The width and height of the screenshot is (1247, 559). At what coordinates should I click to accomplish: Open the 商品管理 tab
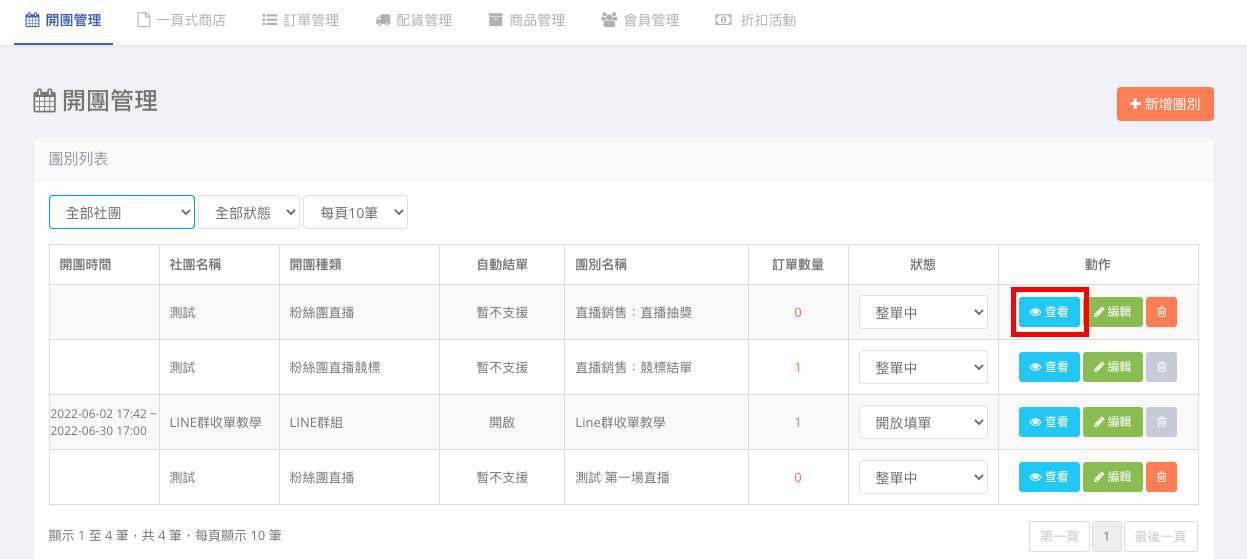[526, 20]
